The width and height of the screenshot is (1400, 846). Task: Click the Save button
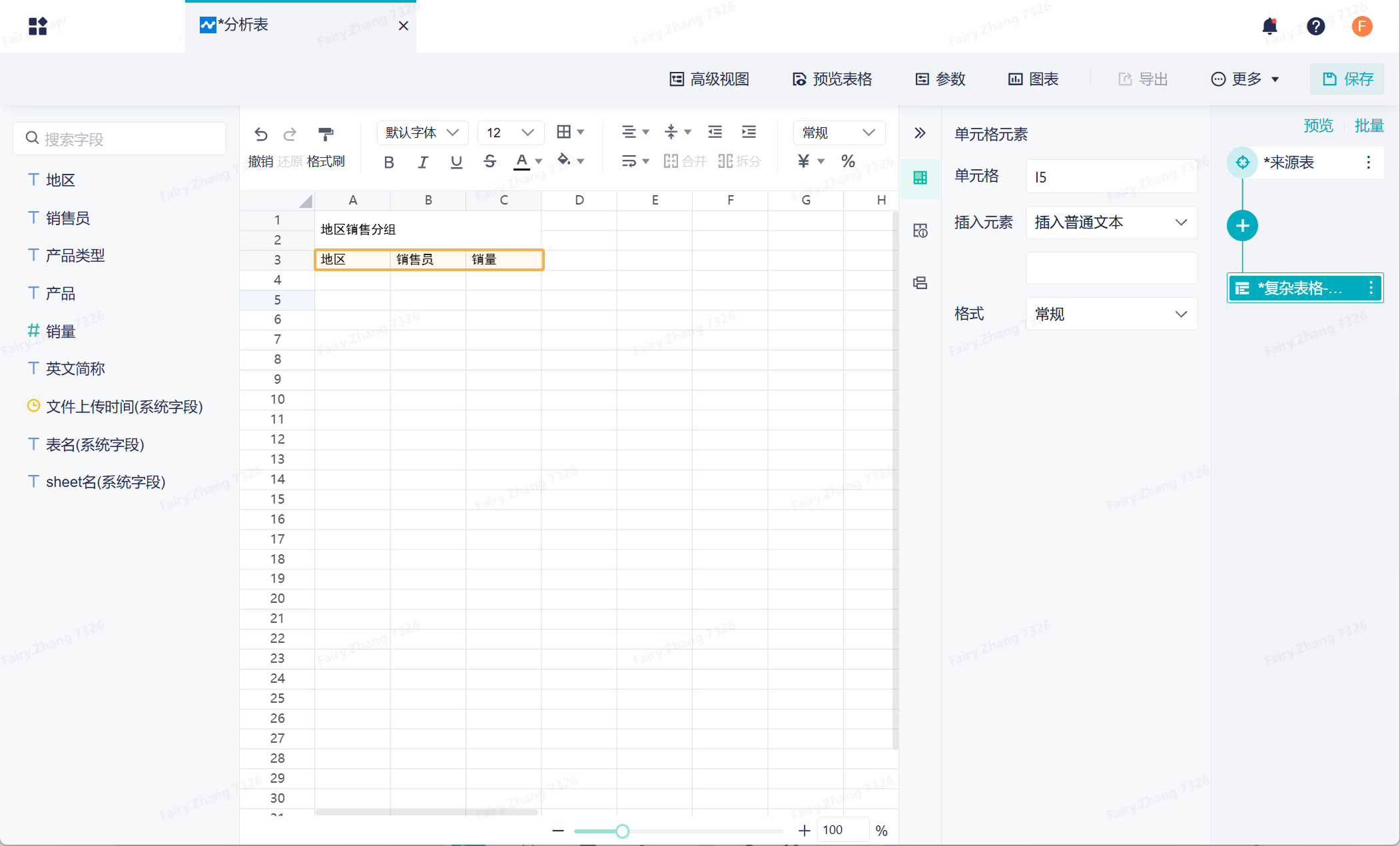(1347, 79)
